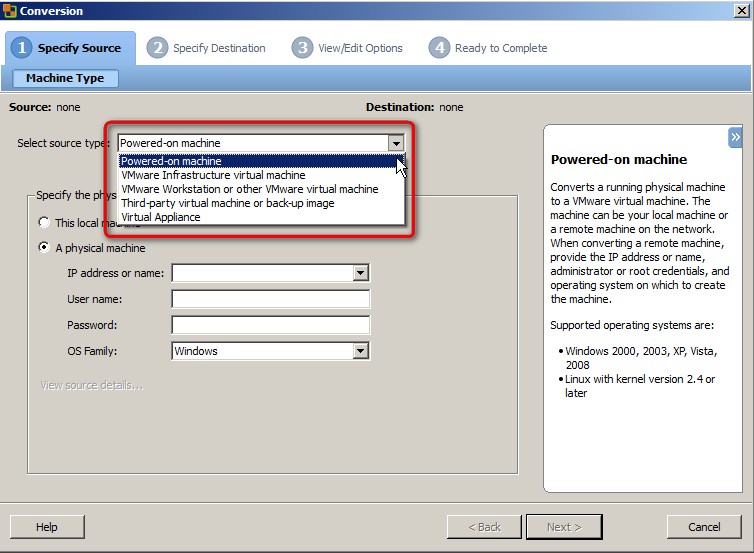The width and height of the screenshot is (754, 553).
Task: Close the Conversion window
Action: point(741,11)
